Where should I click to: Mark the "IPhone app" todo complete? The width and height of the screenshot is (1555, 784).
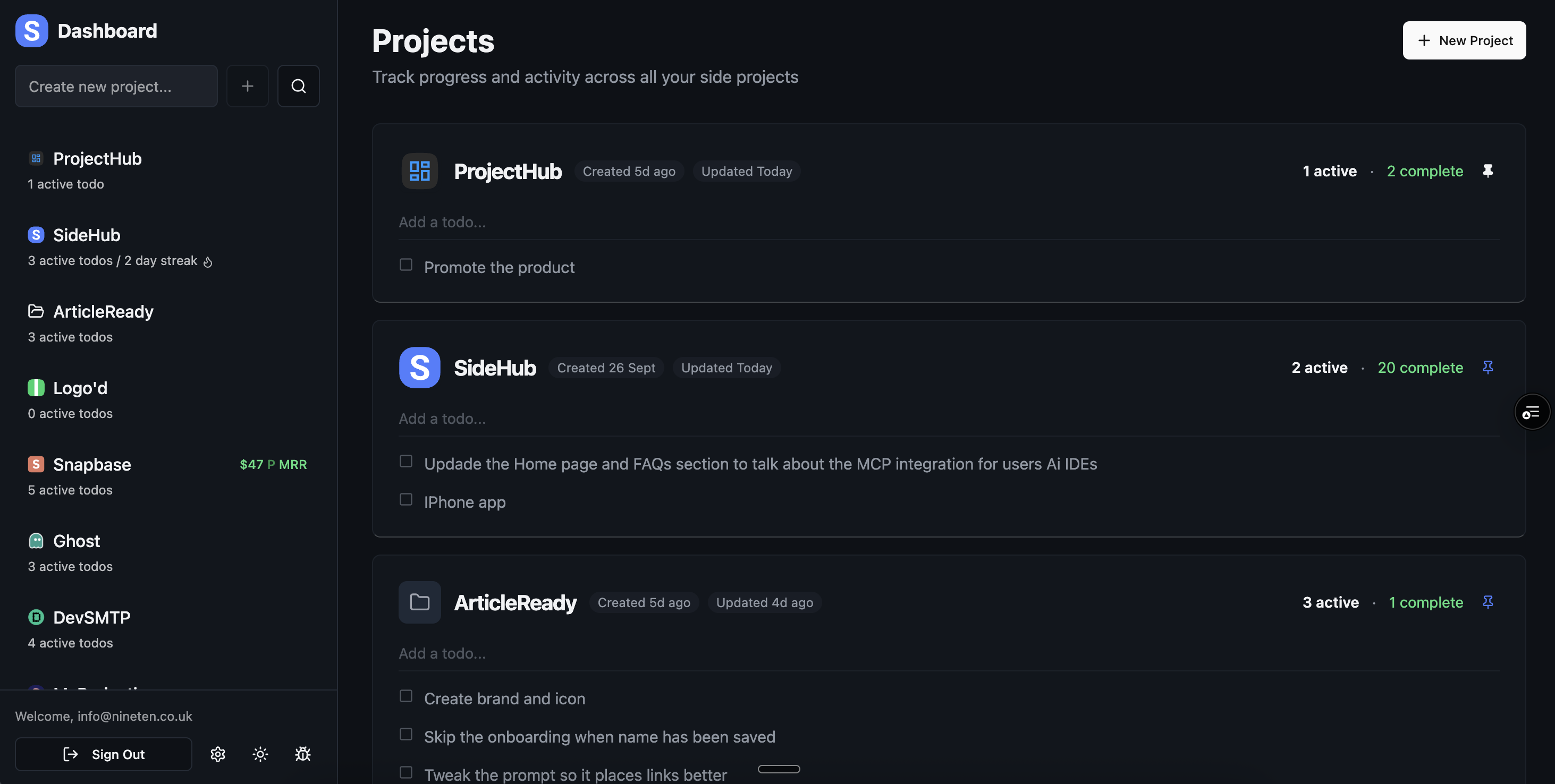tap(405, 500)
